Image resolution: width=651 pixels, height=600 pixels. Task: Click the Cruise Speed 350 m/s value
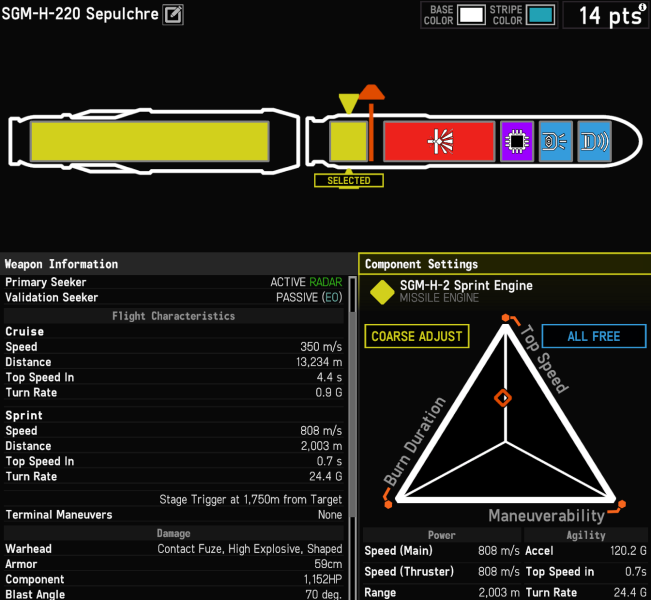(321, 347)
